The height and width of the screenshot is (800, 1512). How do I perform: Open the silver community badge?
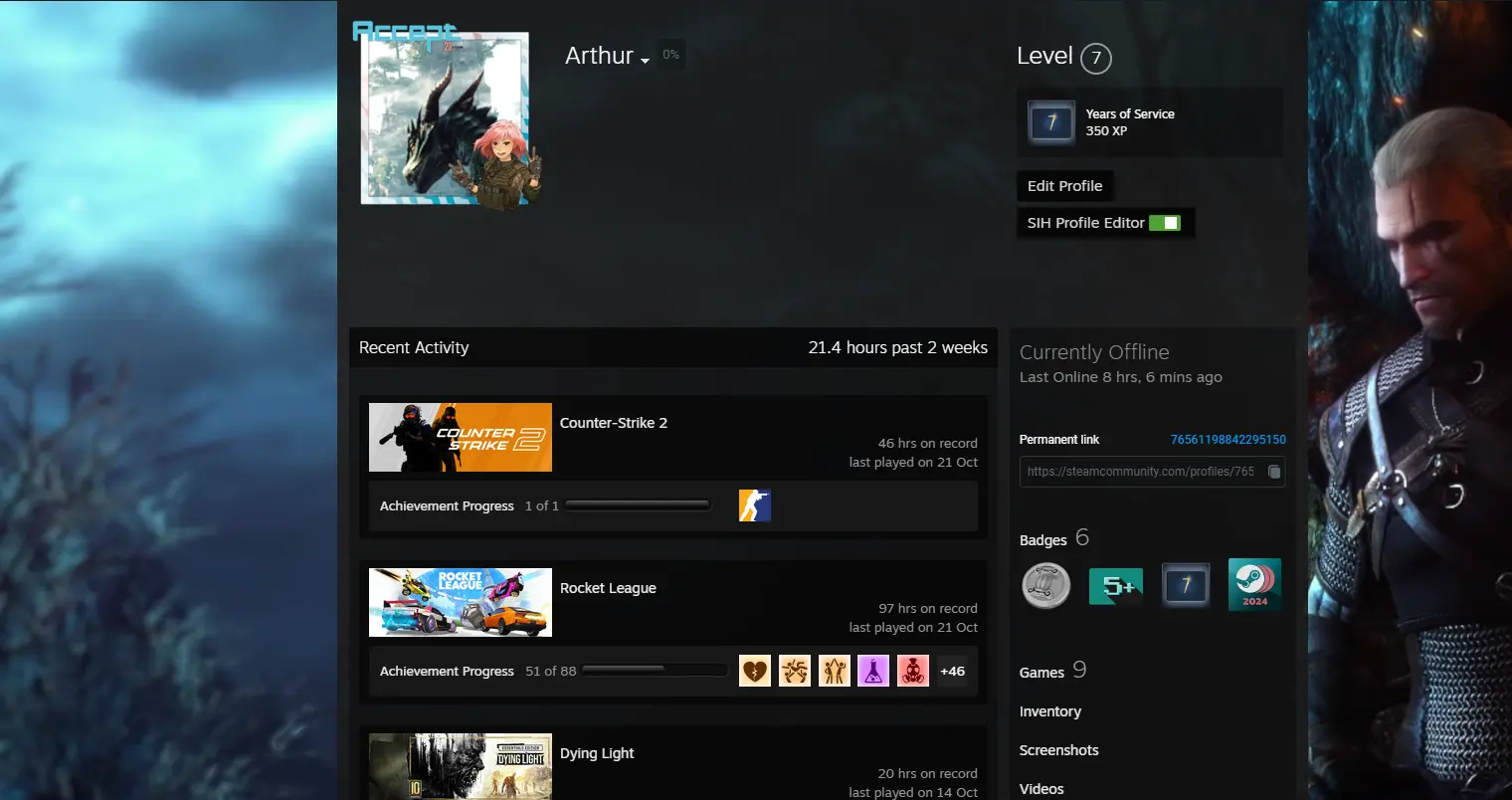1045,586
